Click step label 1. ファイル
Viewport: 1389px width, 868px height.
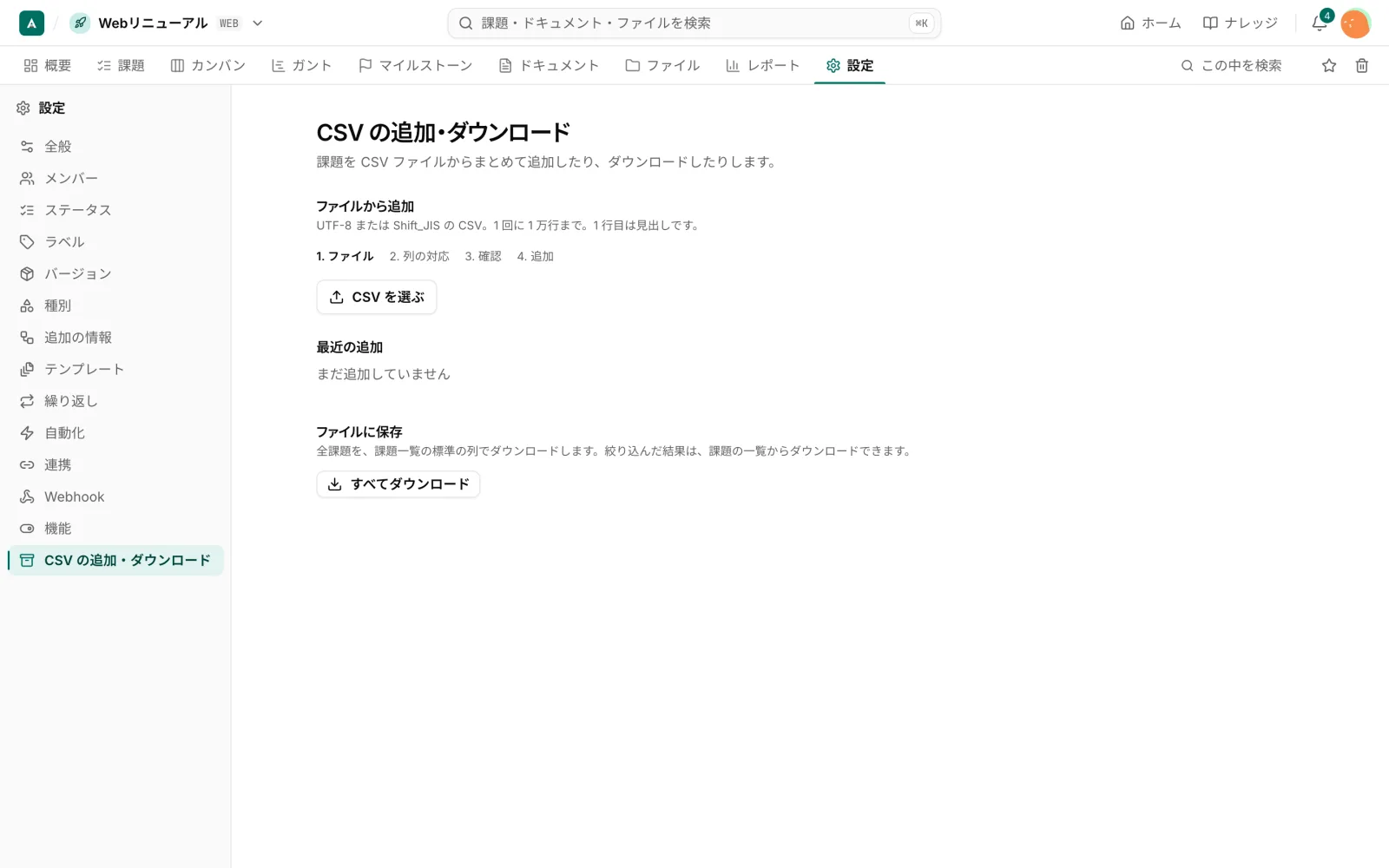tap(345, 256)
